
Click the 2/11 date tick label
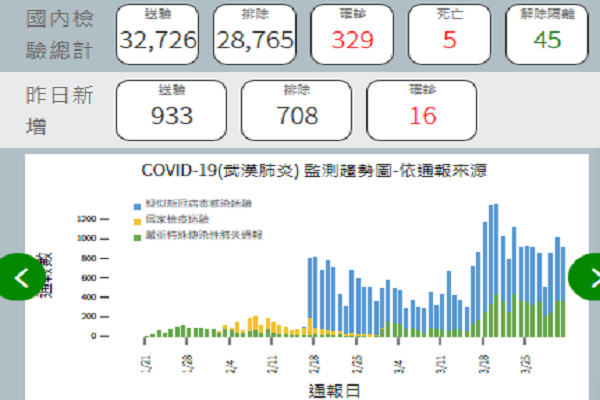tap(272, 364)
